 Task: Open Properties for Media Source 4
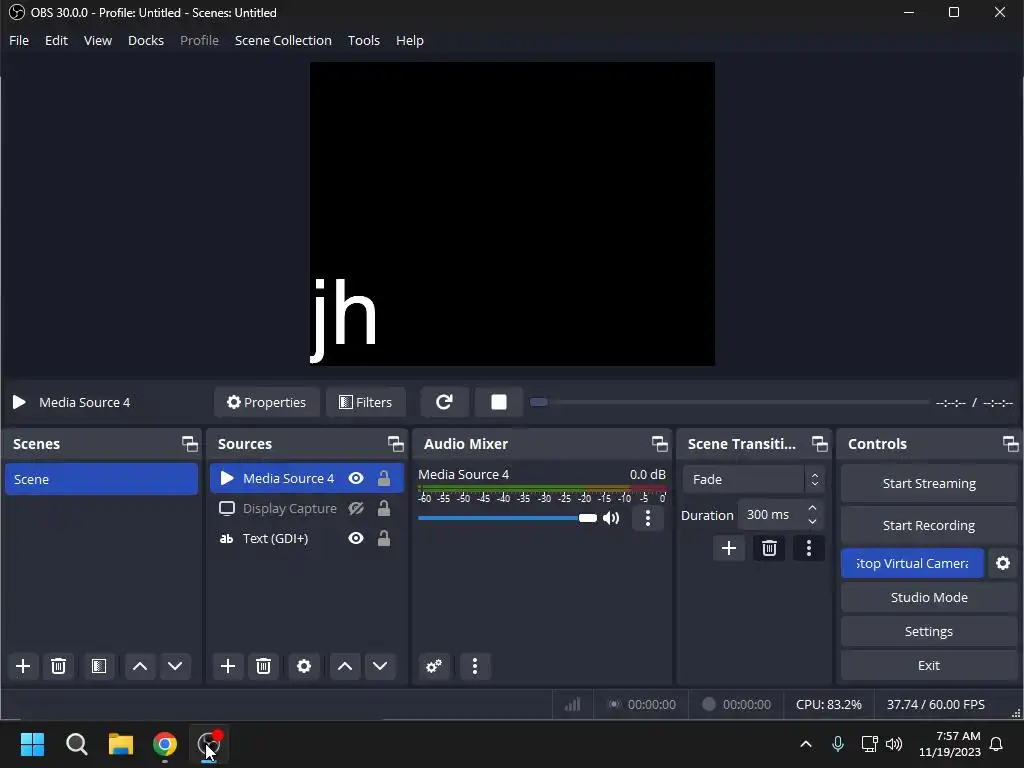click(x=266, y=402)
